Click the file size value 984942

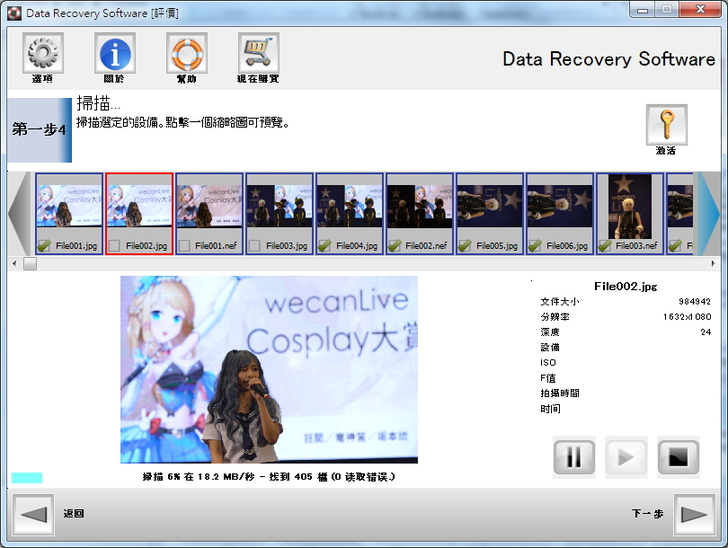[694, 301]
